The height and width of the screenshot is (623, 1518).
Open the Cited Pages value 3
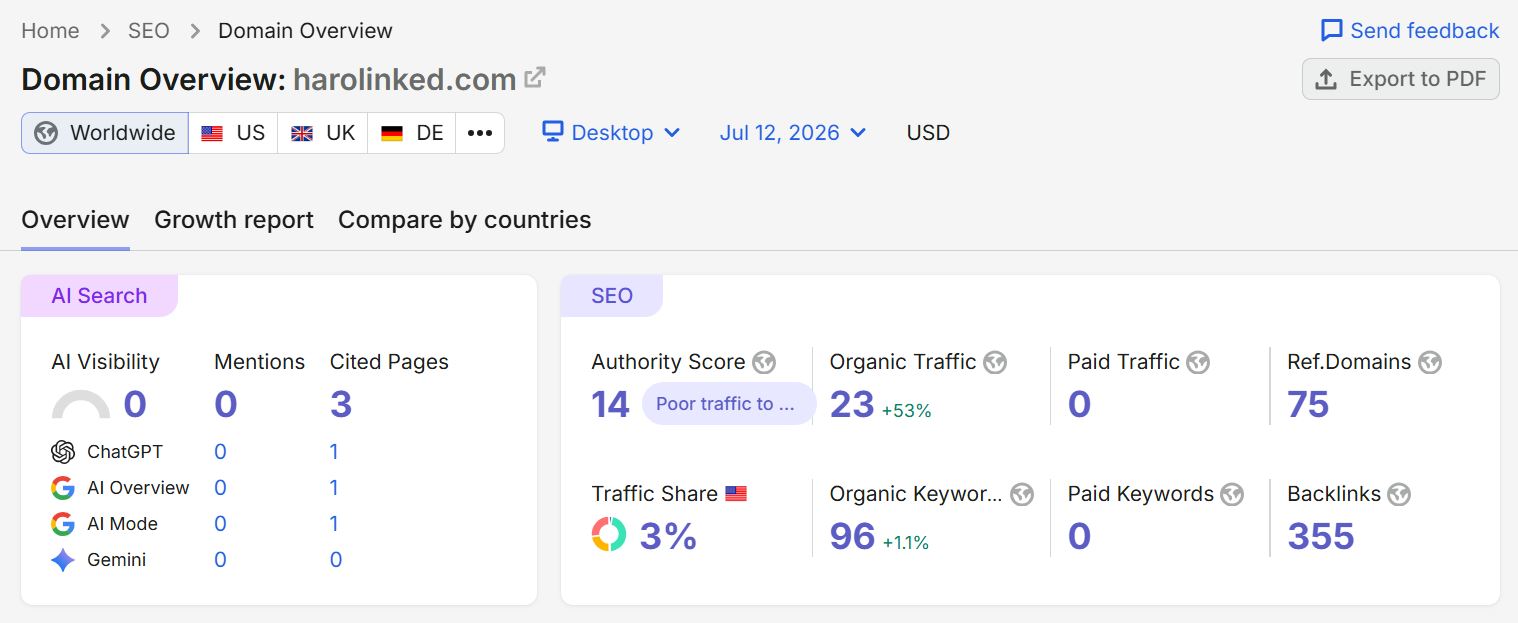coord(341,404)
